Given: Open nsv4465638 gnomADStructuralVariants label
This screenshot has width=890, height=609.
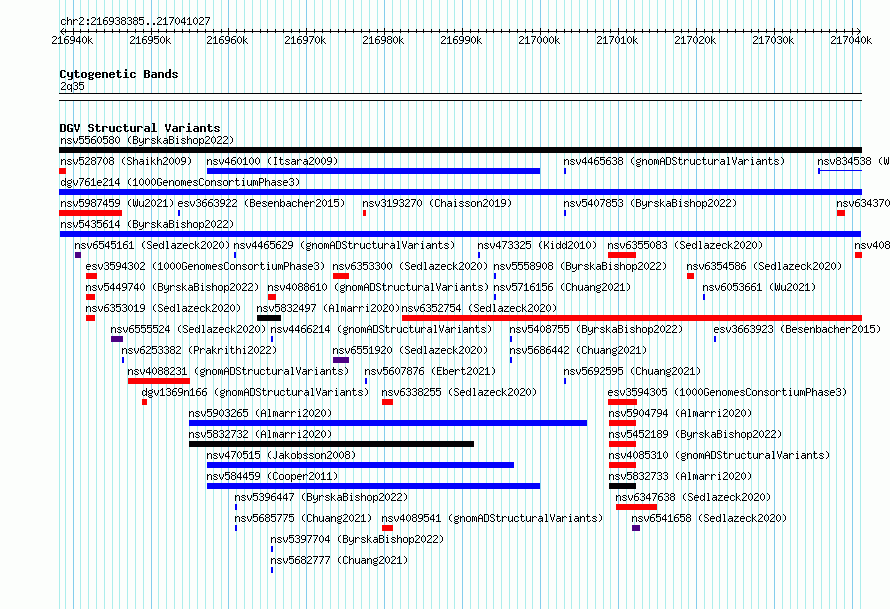Looking at the screenshot, I should [674, 161].
